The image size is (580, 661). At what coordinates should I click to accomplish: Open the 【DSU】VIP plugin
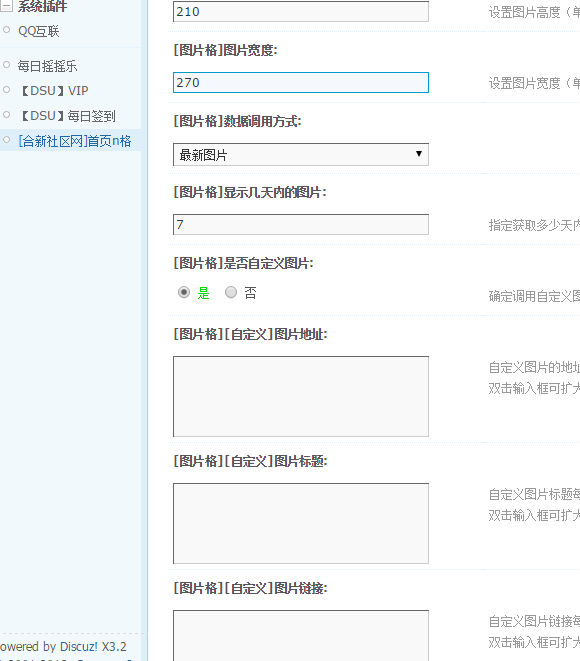coord(54,91)
